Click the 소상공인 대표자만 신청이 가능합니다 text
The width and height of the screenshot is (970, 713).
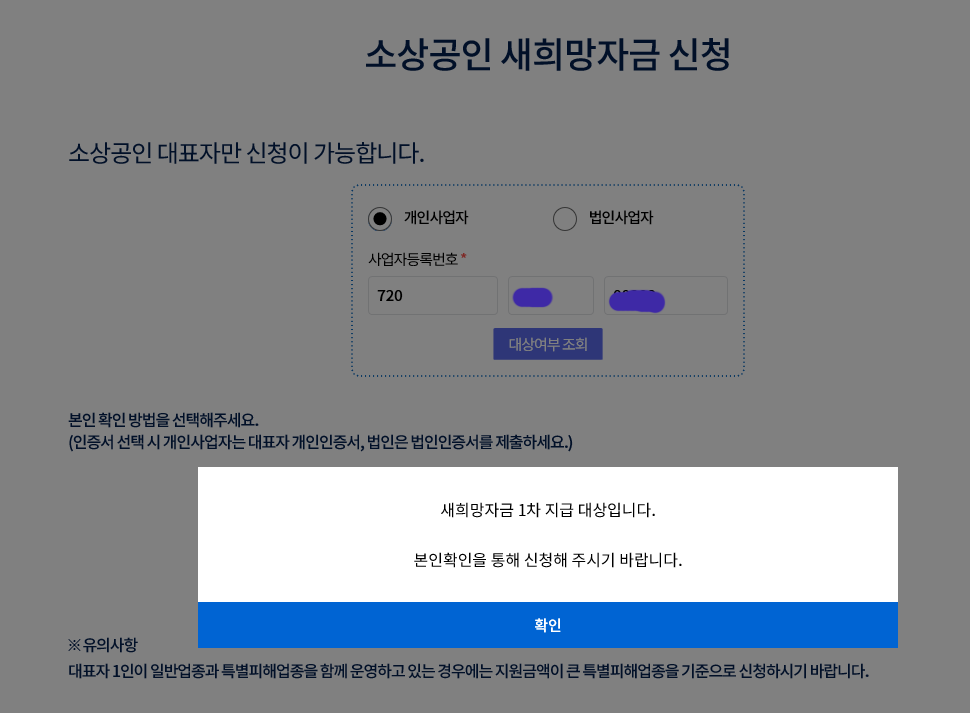(x=246, y=153)
